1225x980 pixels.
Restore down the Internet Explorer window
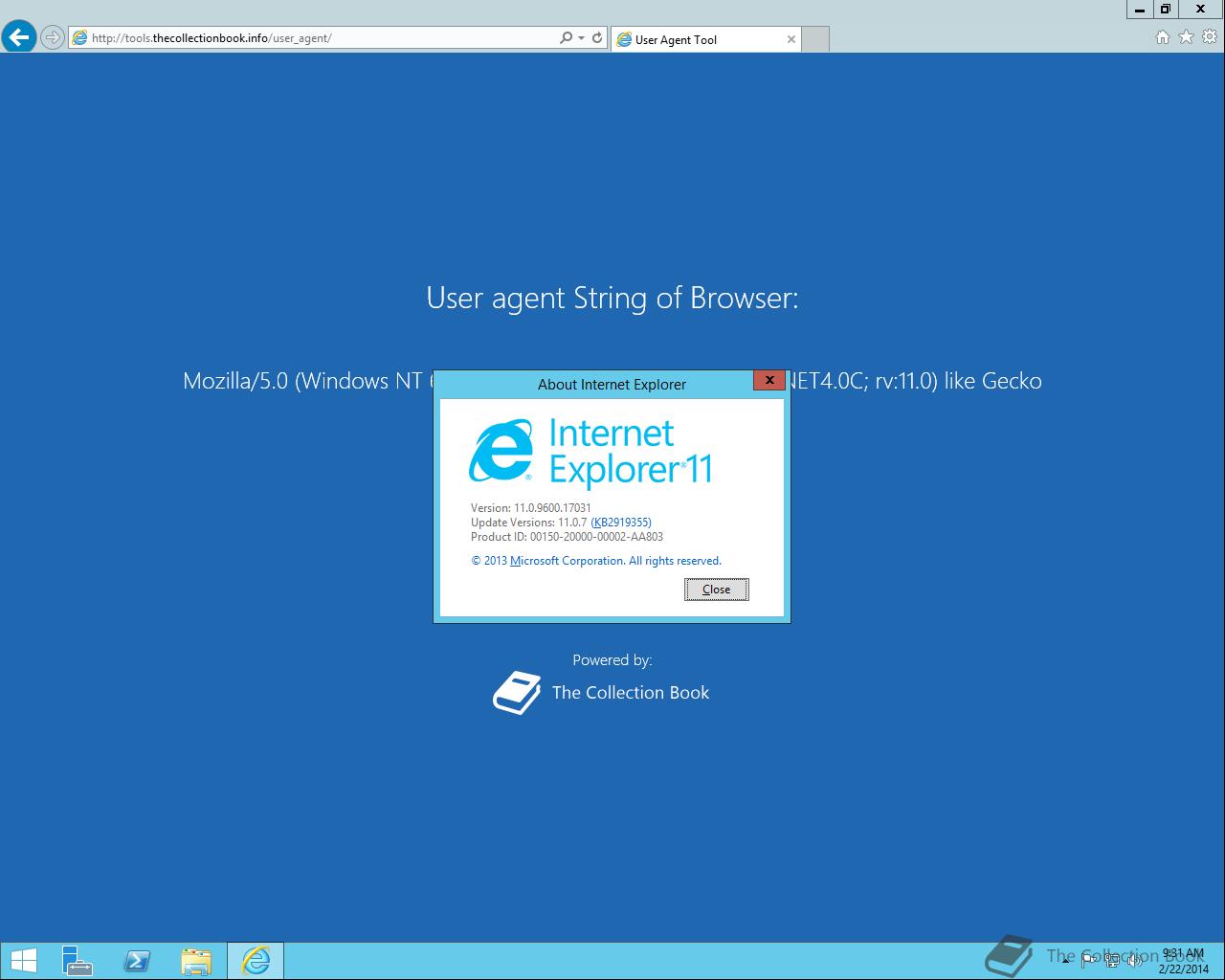1165,9
